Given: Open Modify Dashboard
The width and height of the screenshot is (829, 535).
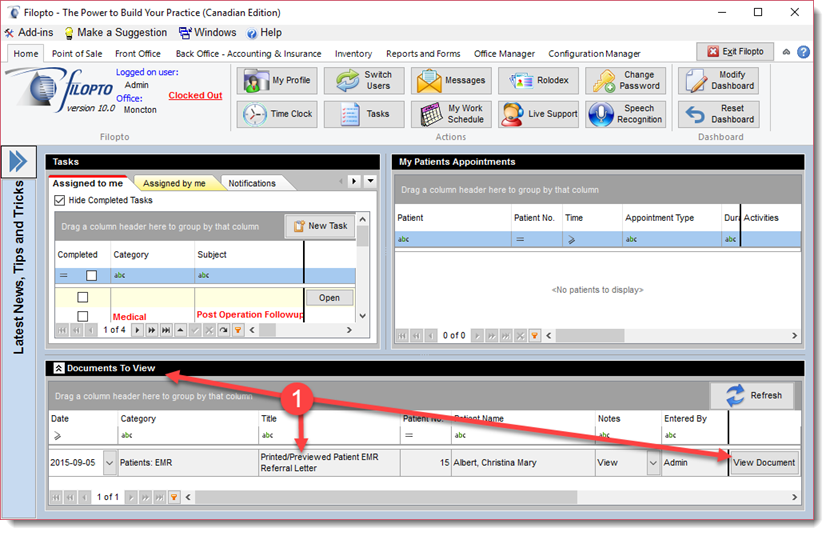Looking at the screenshot, I should [x=719, y=80].
